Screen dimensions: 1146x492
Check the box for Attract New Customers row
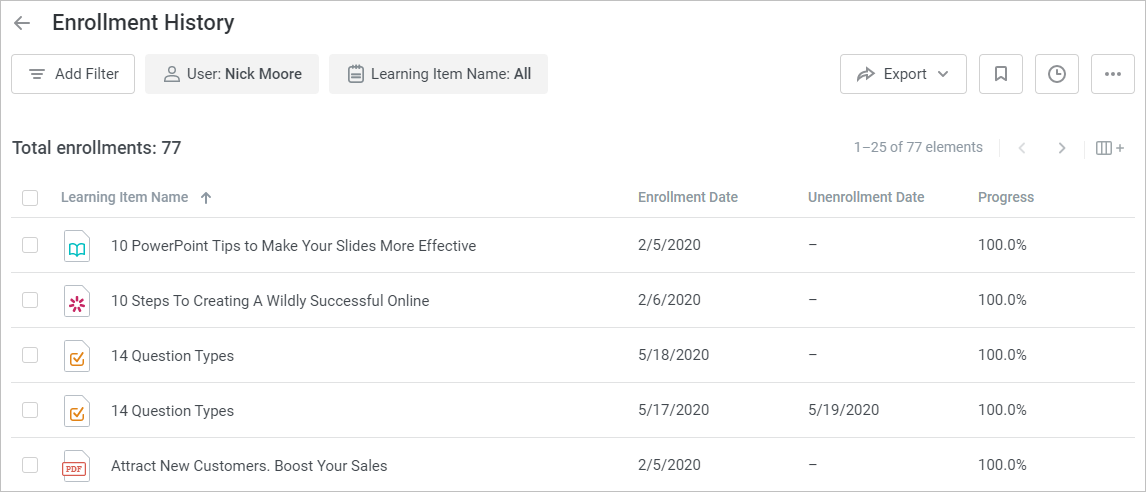click(x=30, y=464)
